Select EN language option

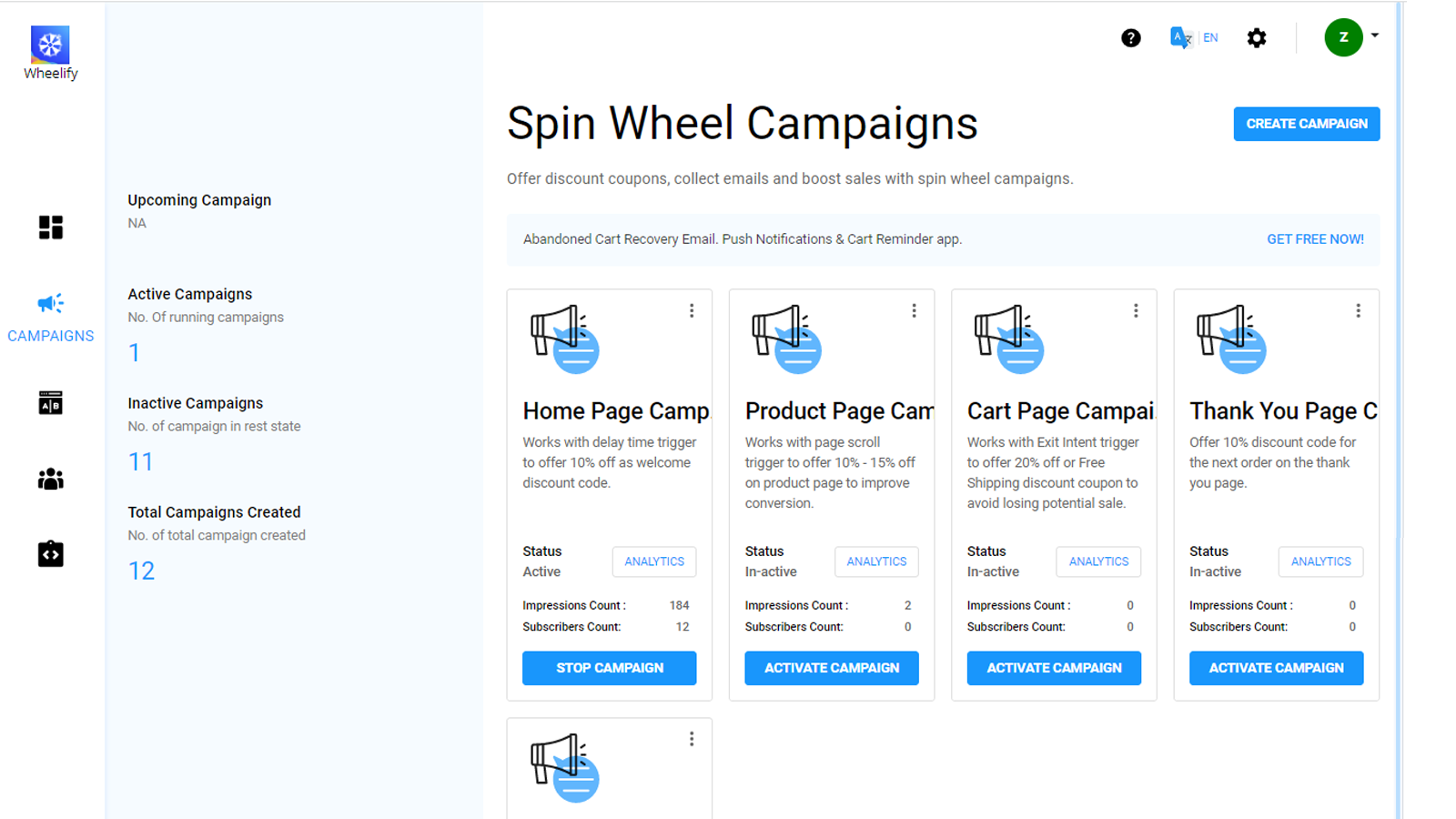(1210, 37)
